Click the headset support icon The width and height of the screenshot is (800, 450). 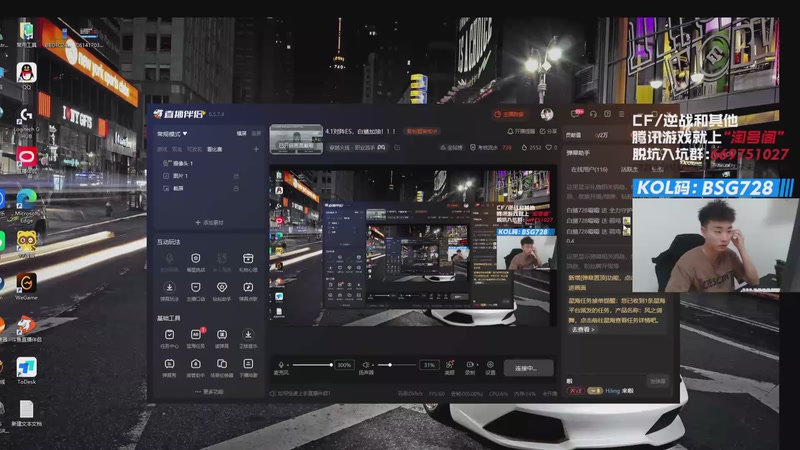coord(593,114)
